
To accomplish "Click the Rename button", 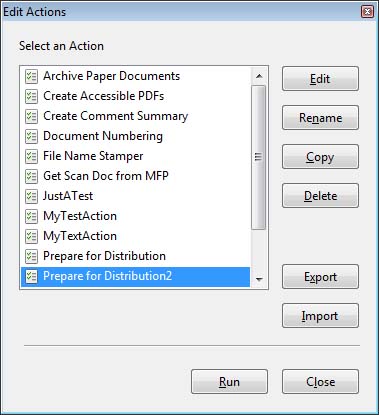I will (320, 118).
